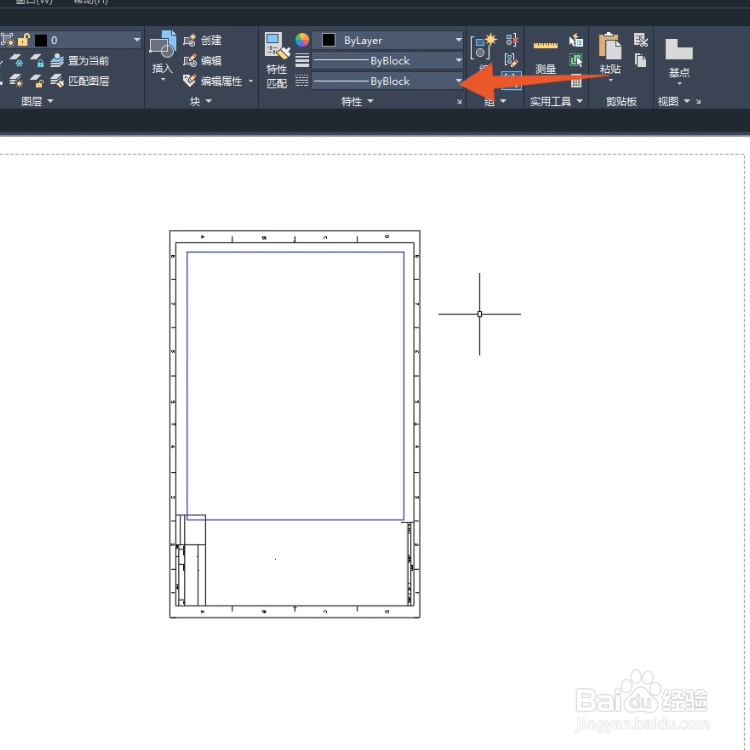The image size is (750, 750).
Task: Click the Paste (粘贴) icon
Action: pos(610,46)
